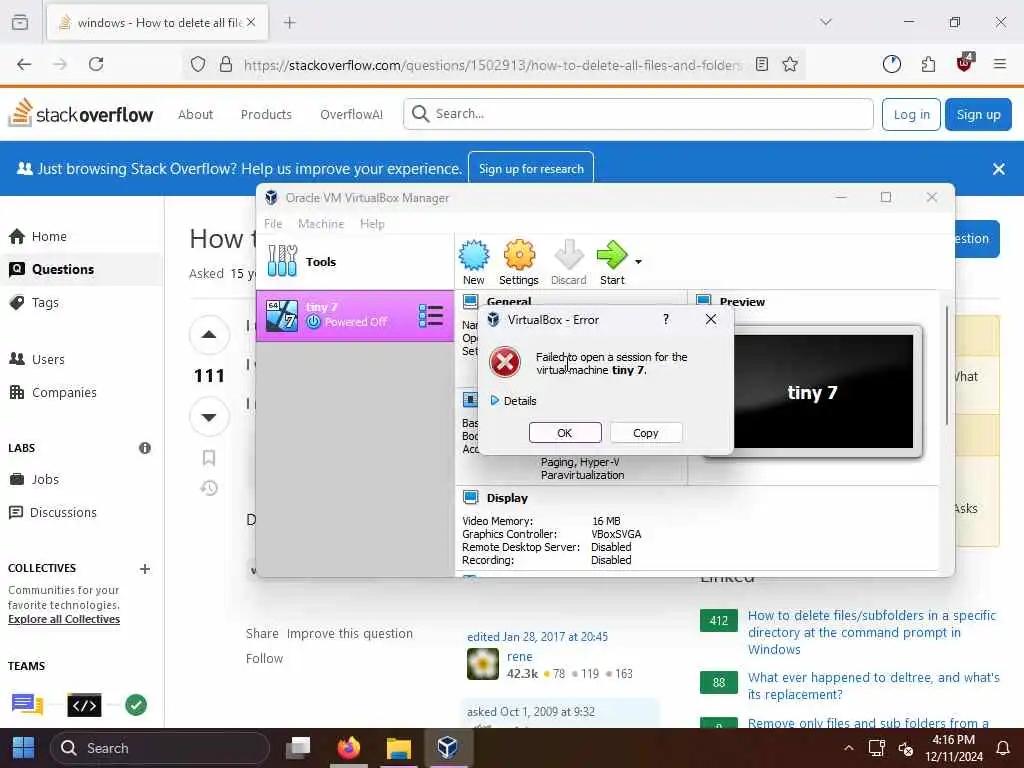Click the Share link under question
Image resolution: width=1024 pixels, height=768 pixels.
tap(262, 633)
